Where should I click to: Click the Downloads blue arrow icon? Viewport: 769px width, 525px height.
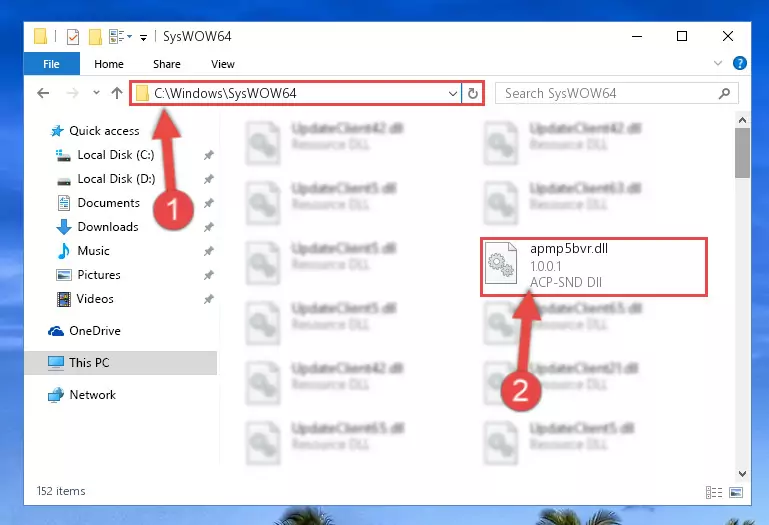click(64, 227)
